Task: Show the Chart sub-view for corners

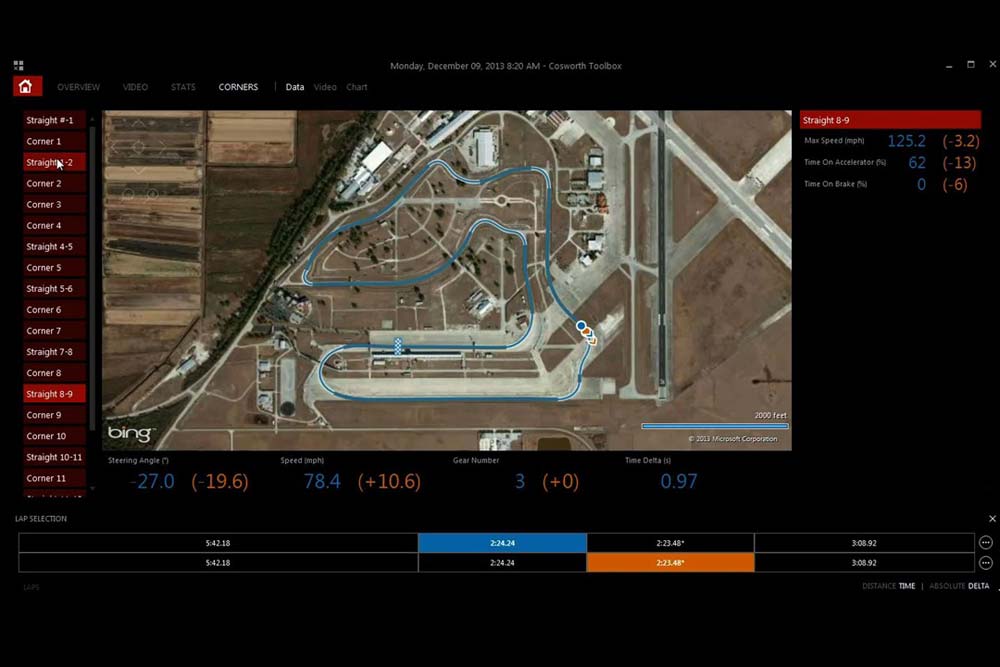Action: (x=357, y=87)
